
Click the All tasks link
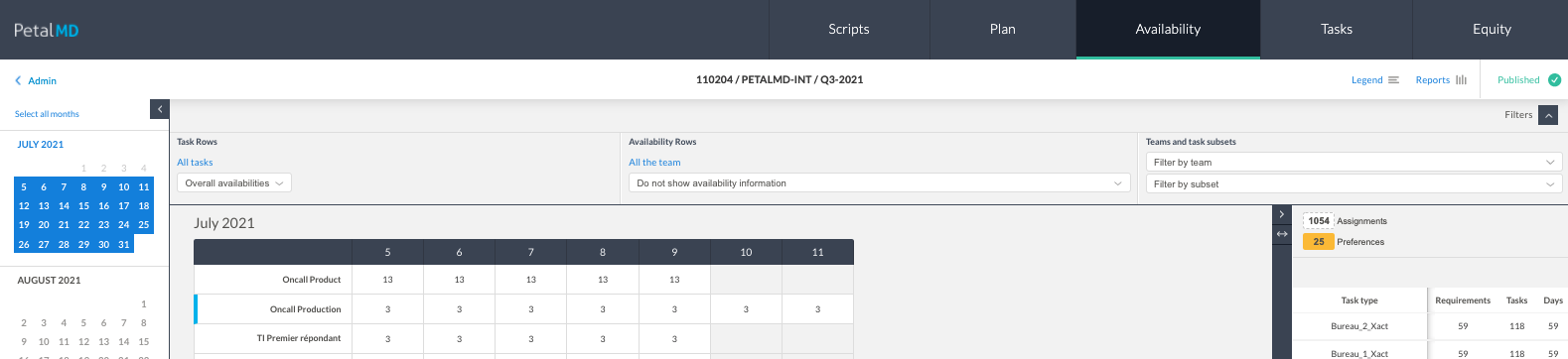coord(195,163)
